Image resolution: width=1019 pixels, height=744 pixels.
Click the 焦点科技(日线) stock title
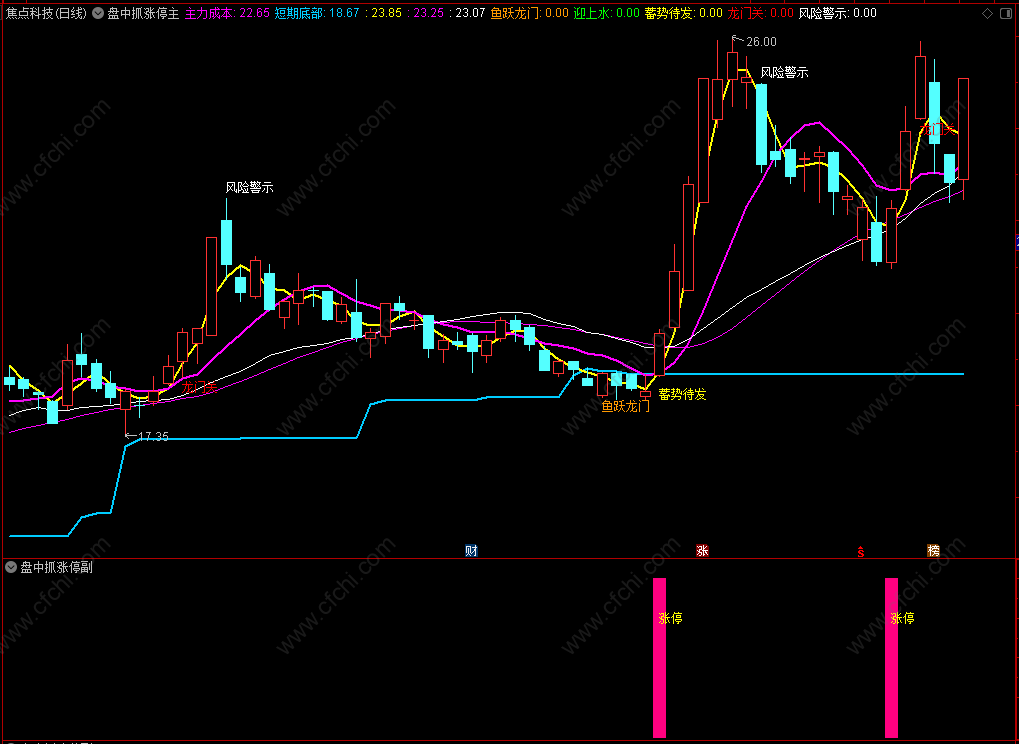[46, 13]
